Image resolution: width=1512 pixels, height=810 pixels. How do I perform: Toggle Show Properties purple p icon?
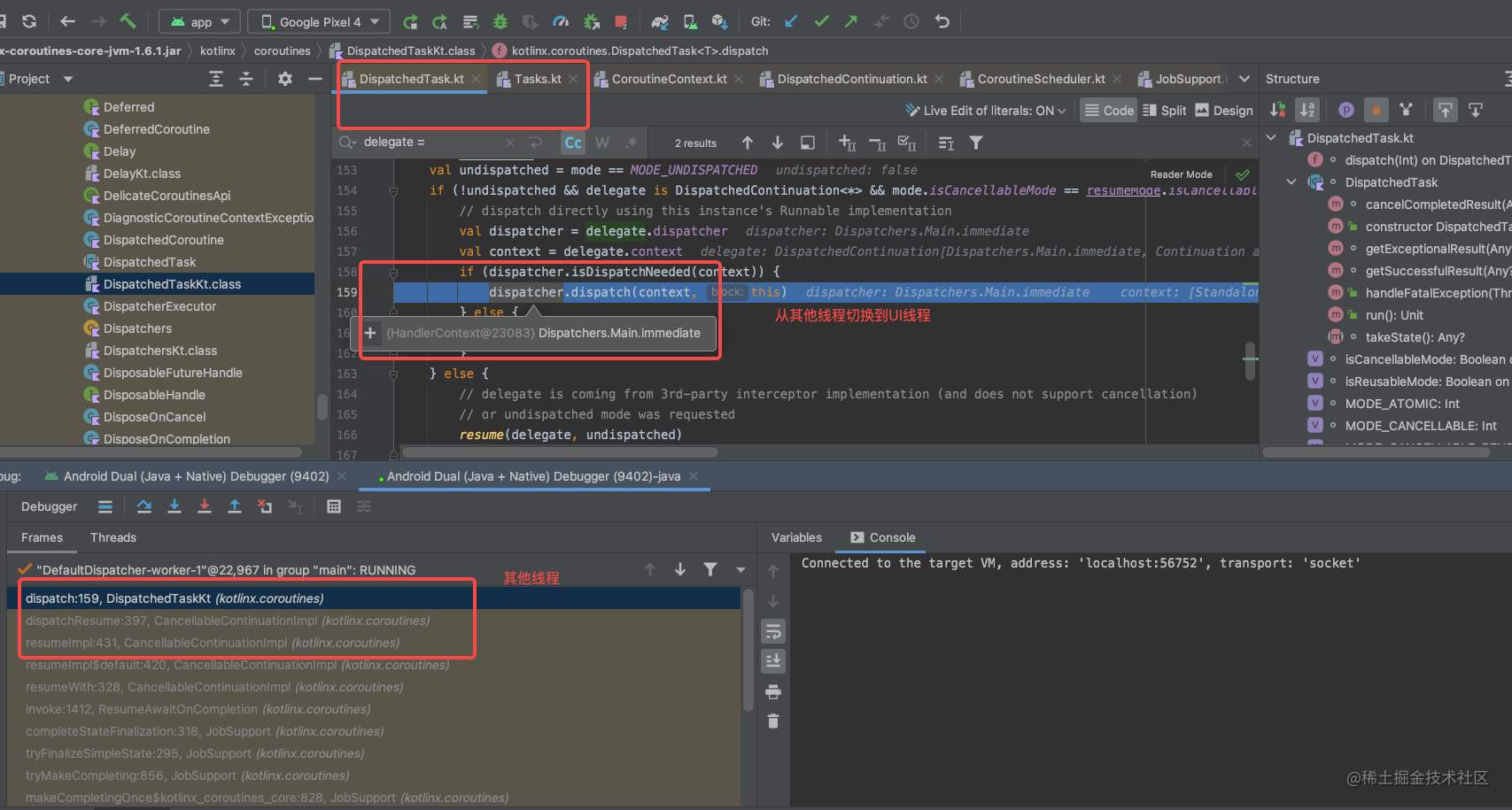coord(1346,110)
